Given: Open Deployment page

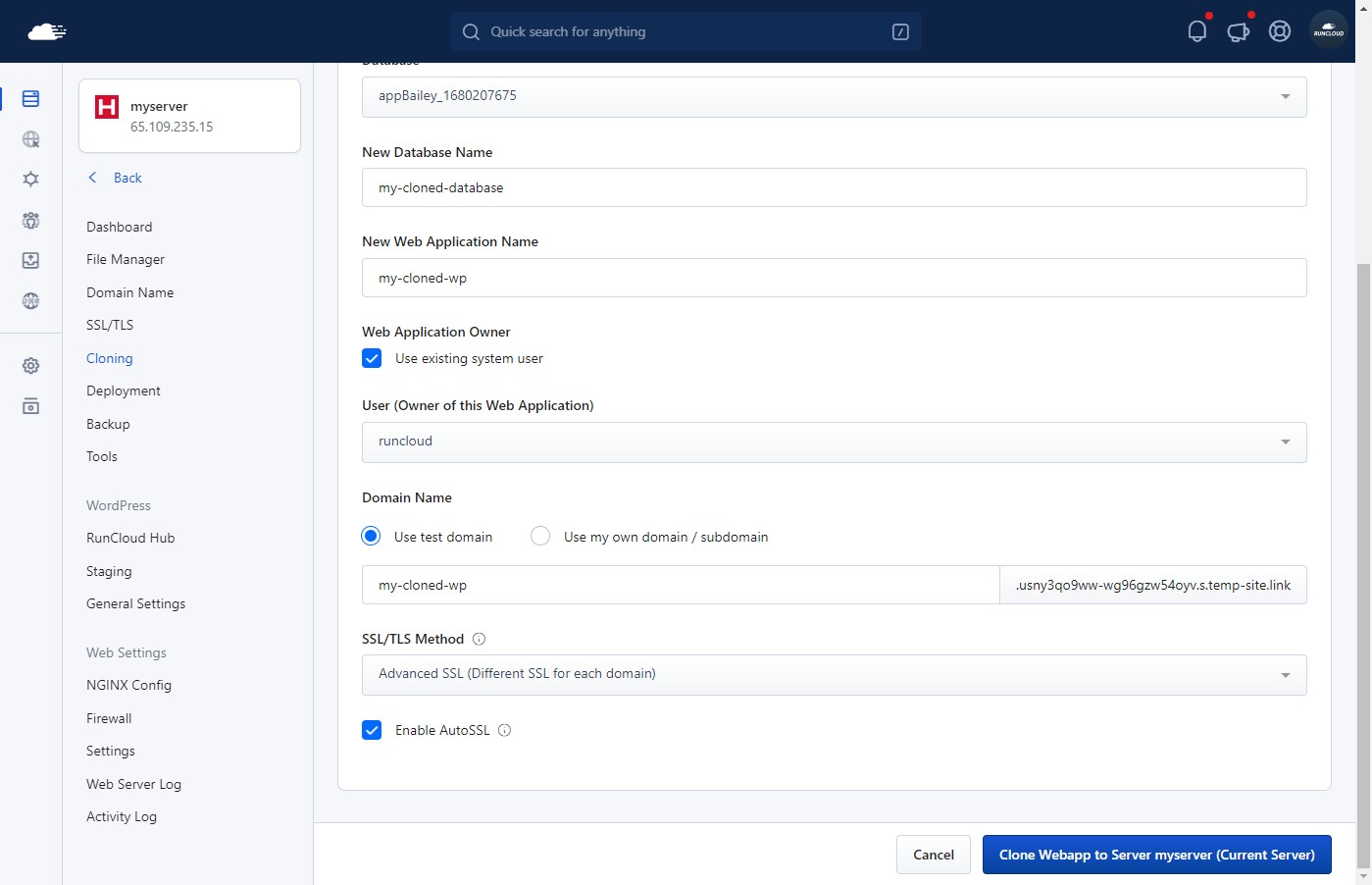Looking at the screenshot, I should click(124, 390).
